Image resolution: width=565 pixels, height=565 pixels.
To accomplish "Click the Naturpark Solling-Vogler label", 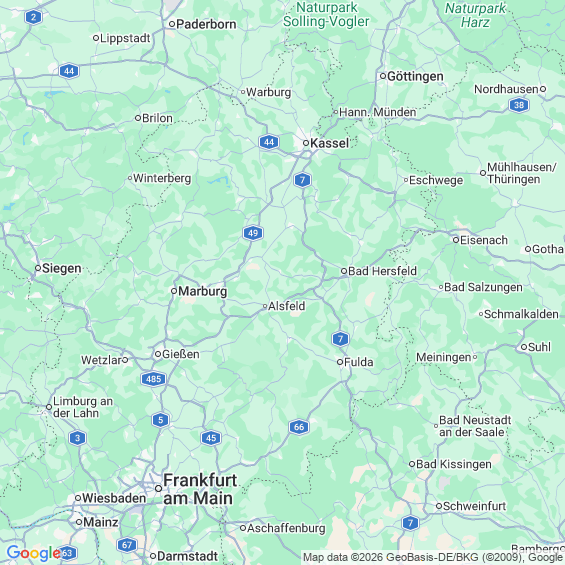I will pyautogui.click(x=326, y=14).
